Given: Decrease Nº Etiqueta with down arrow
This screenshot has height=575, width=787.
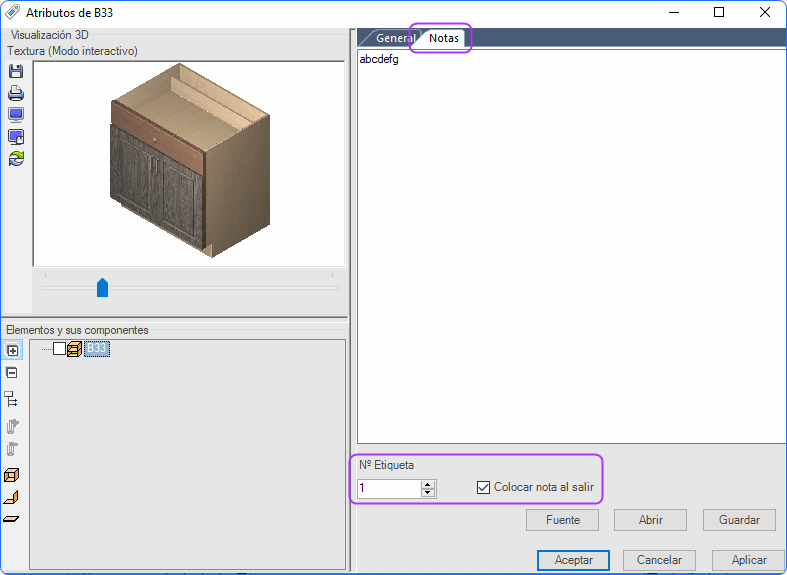Looking at the screenshot, I should pos(428,492).
